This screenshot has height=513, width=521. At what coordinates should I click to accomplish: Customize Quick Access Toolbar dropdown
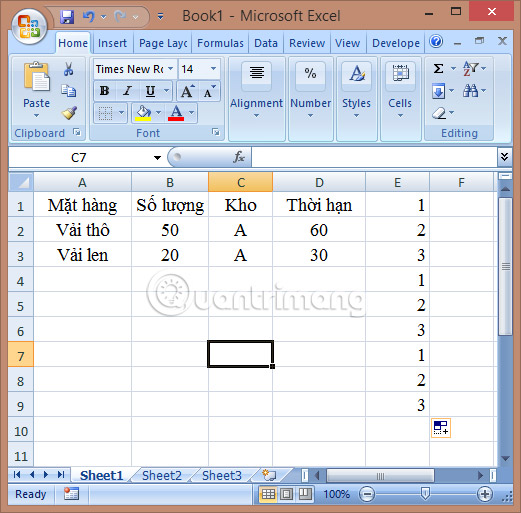point(160,16)
